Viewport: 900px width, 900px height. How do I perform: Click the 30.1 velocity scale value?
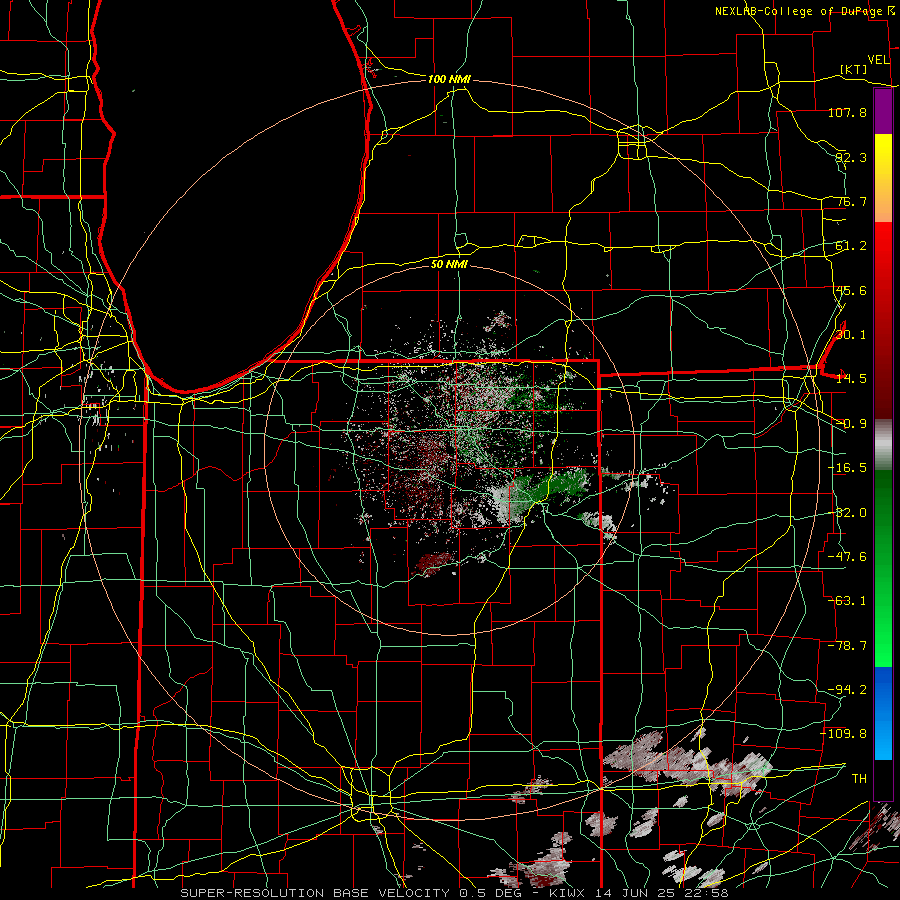click(851, 335)
